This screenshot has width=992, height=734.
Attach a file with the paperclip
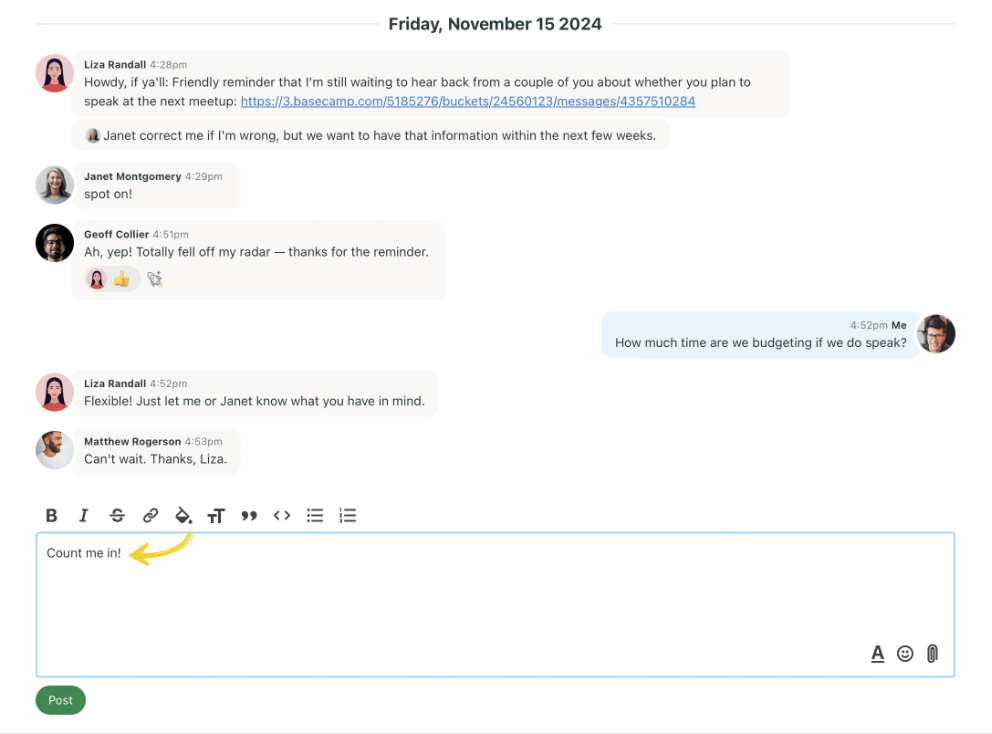(x=932, y=654)
